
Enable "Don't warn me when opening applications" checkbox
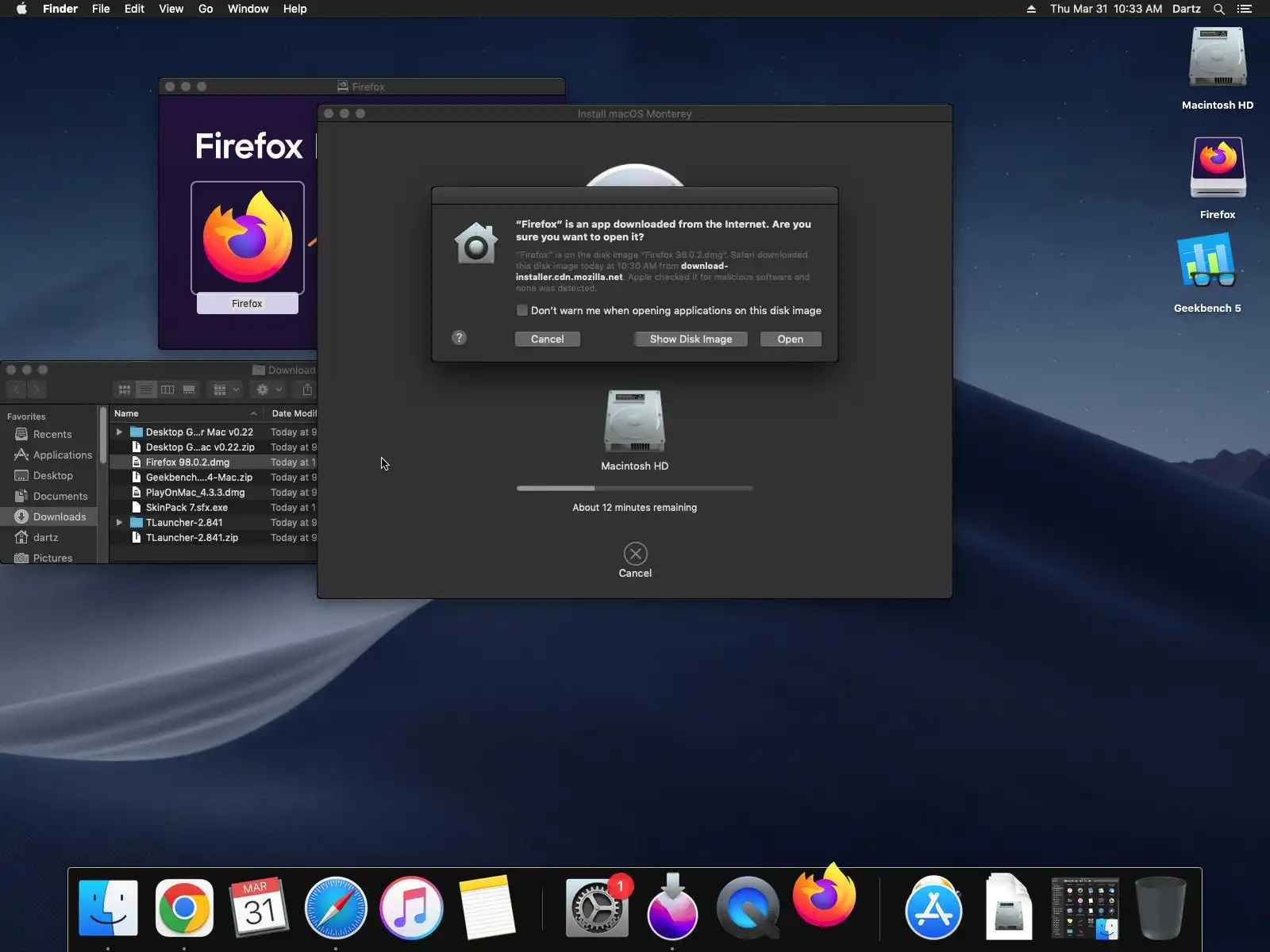[x=522, y=310]
